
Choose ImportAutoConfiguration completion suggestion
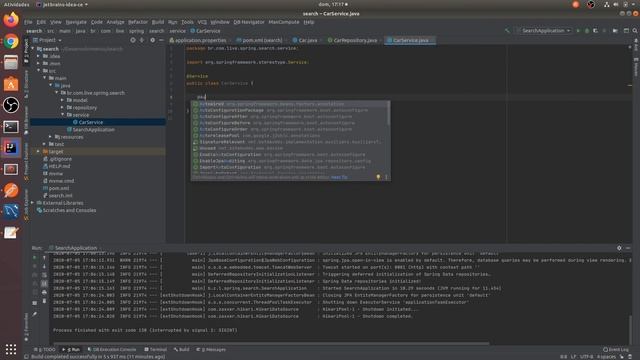click(290, 167)
